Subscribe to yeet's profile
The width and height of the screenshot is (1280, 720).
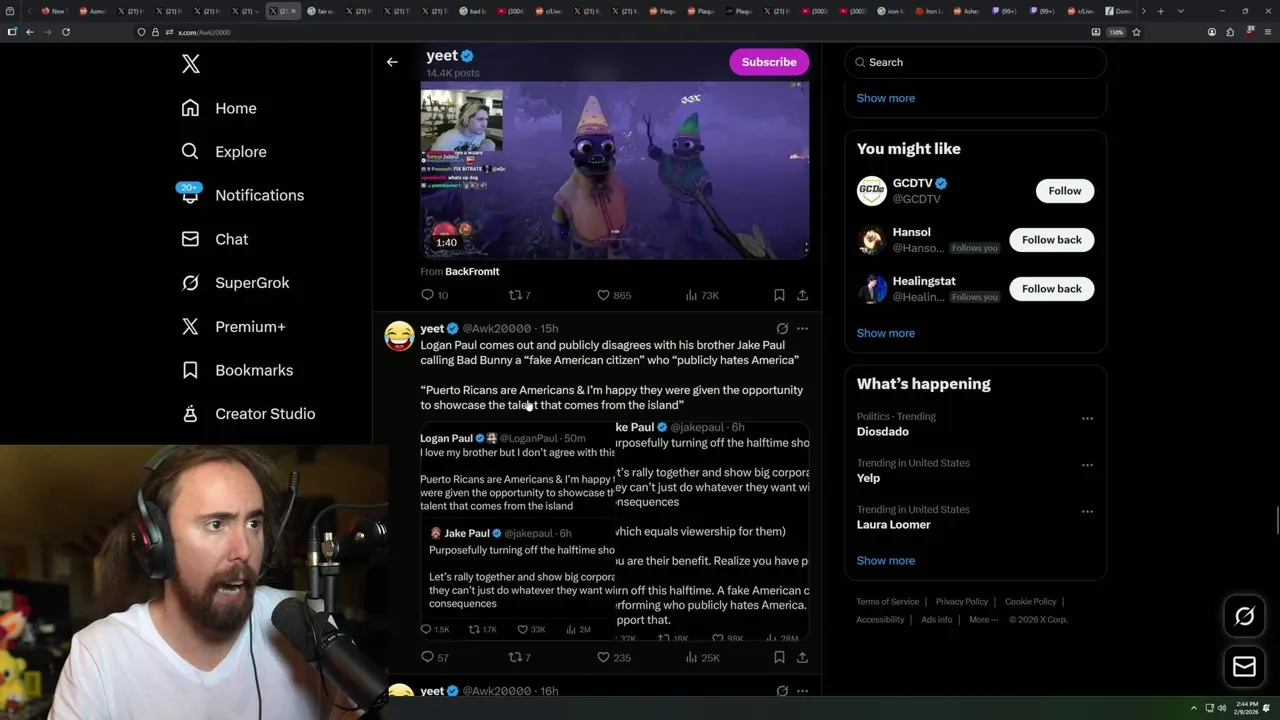(769, 62)
